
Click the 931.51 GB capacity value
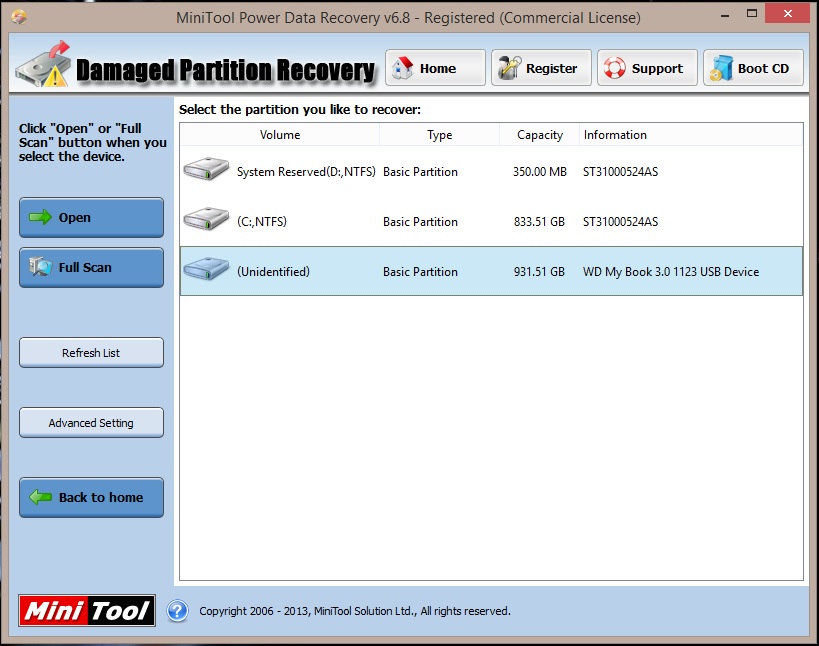click(x=540, y=272)
